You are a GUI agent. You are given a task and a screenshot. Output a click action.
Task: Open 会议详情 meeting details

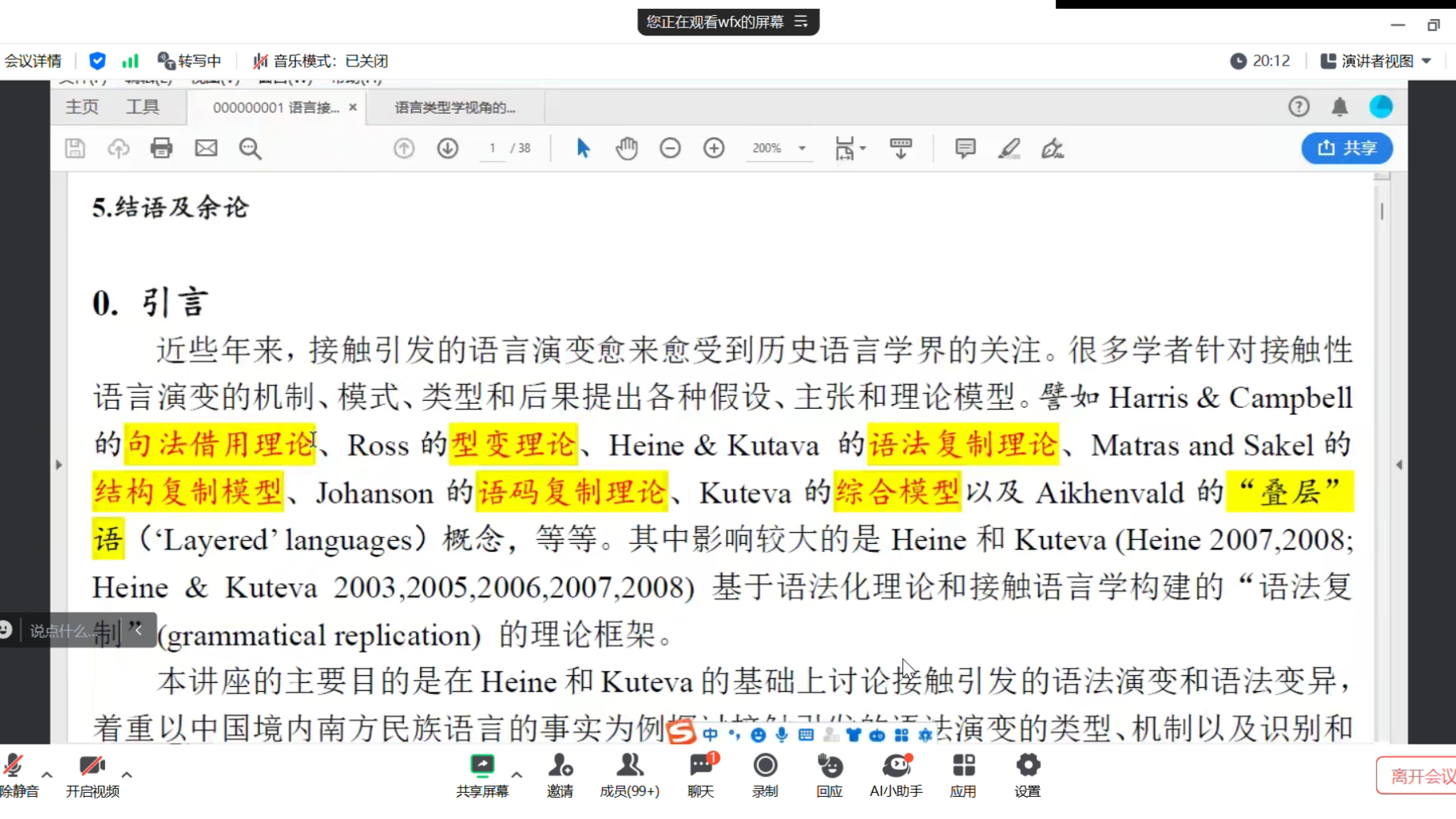tap(33, 61)
